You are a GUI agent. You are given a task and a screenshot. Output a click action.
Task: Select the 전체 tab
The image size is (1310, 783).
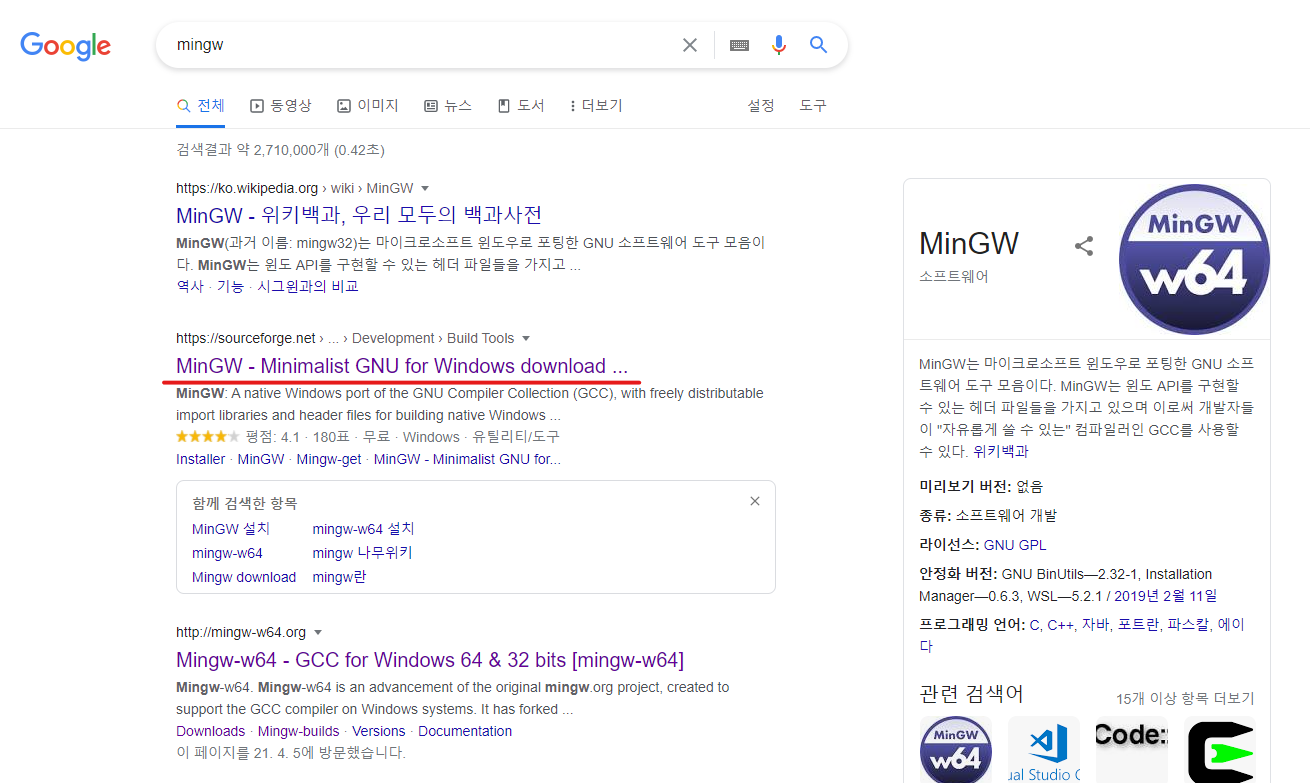(201, 105)
